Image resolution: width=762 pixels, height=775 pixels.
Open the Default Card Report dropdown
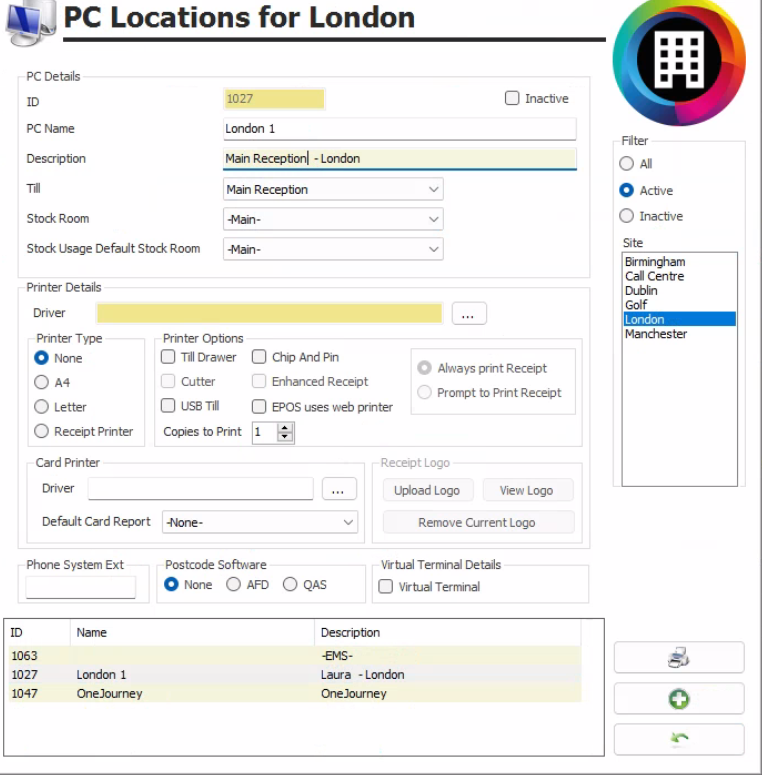[x=260, y=522]
